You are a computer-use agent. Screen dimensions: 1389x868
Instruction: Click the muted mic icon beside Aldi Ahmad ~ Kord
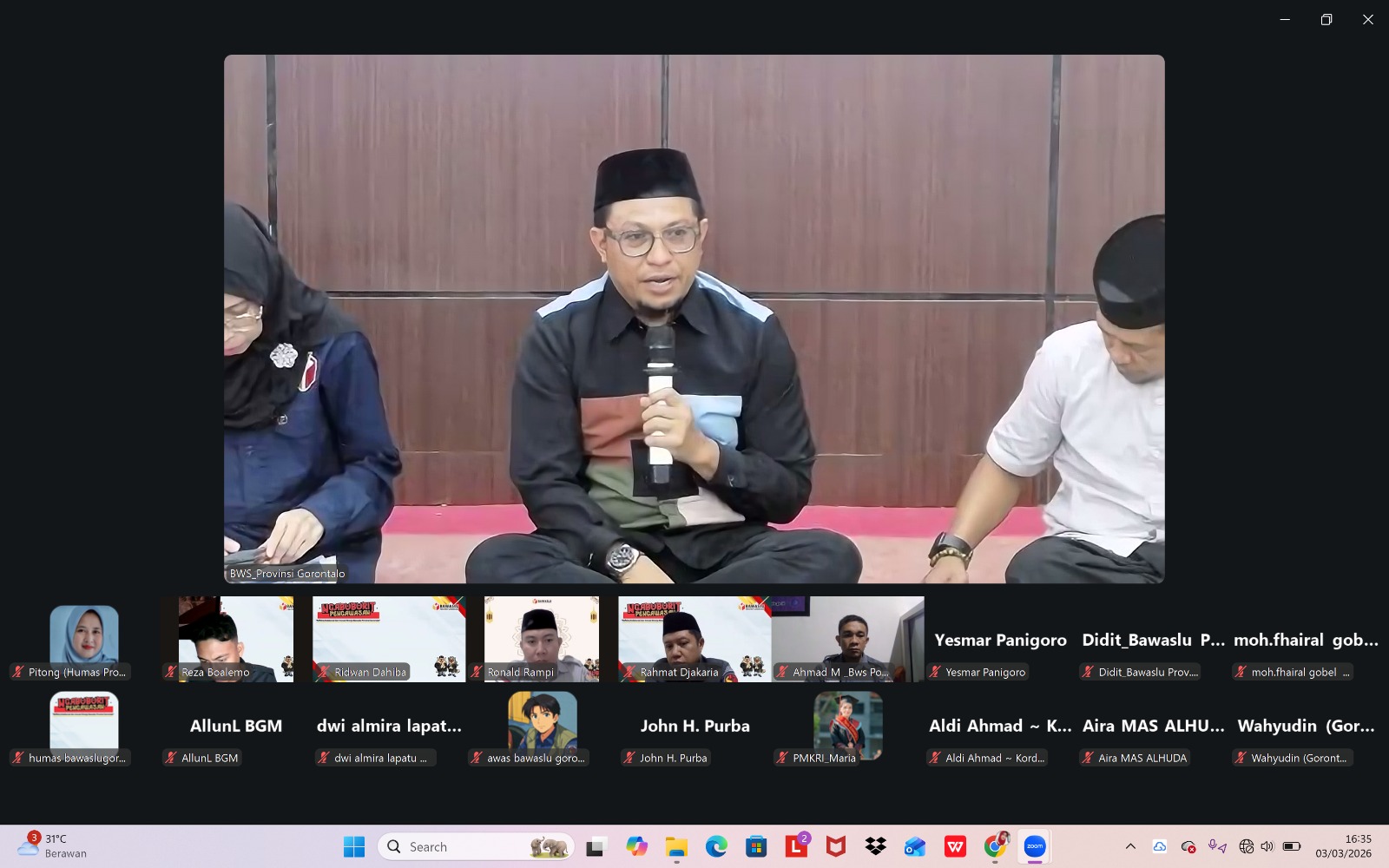[x=935, y=758]
